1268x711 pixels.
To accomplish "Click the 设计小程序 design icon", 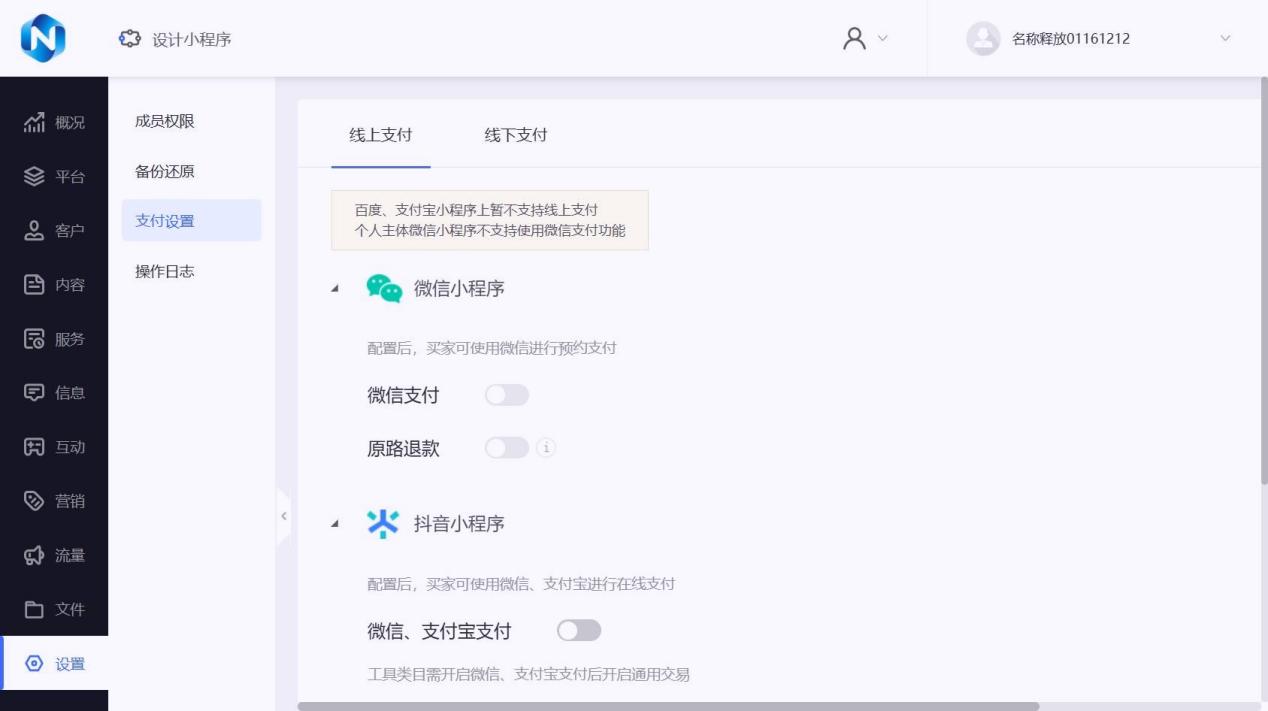I will point(130,39).
